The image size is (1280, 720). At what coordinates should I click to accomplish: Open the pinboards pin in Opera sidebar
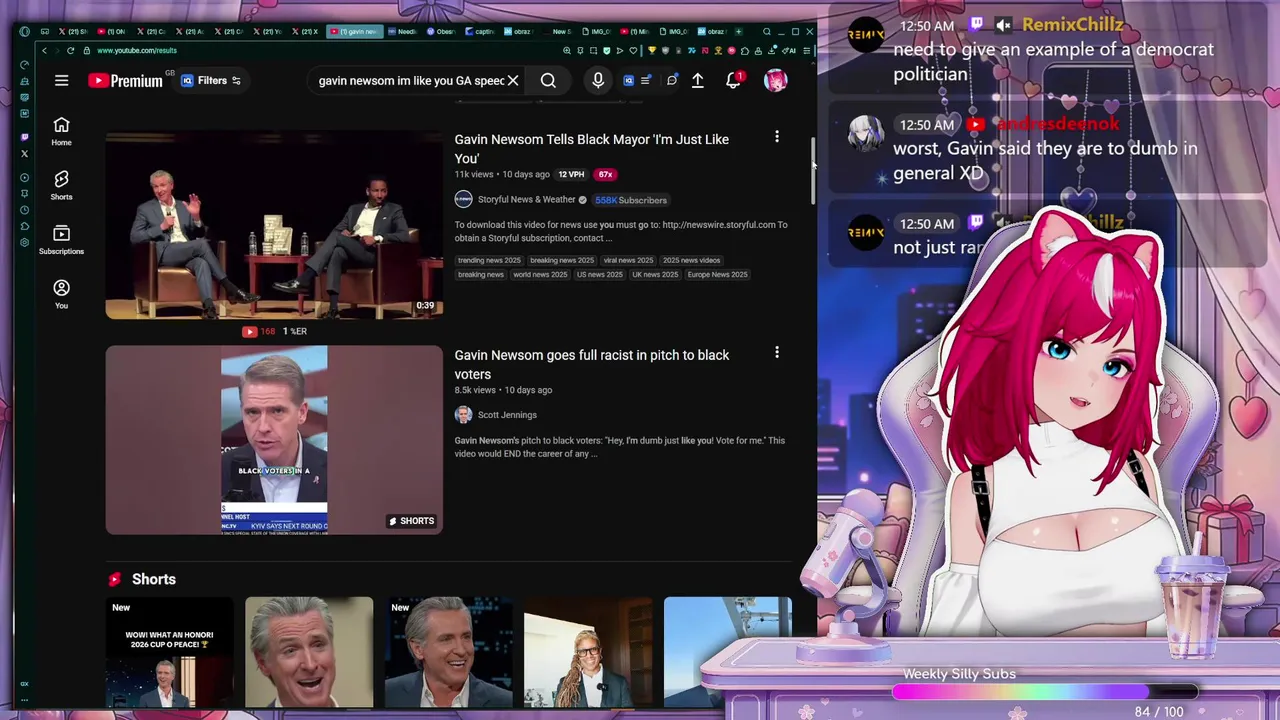click(24, 194)
